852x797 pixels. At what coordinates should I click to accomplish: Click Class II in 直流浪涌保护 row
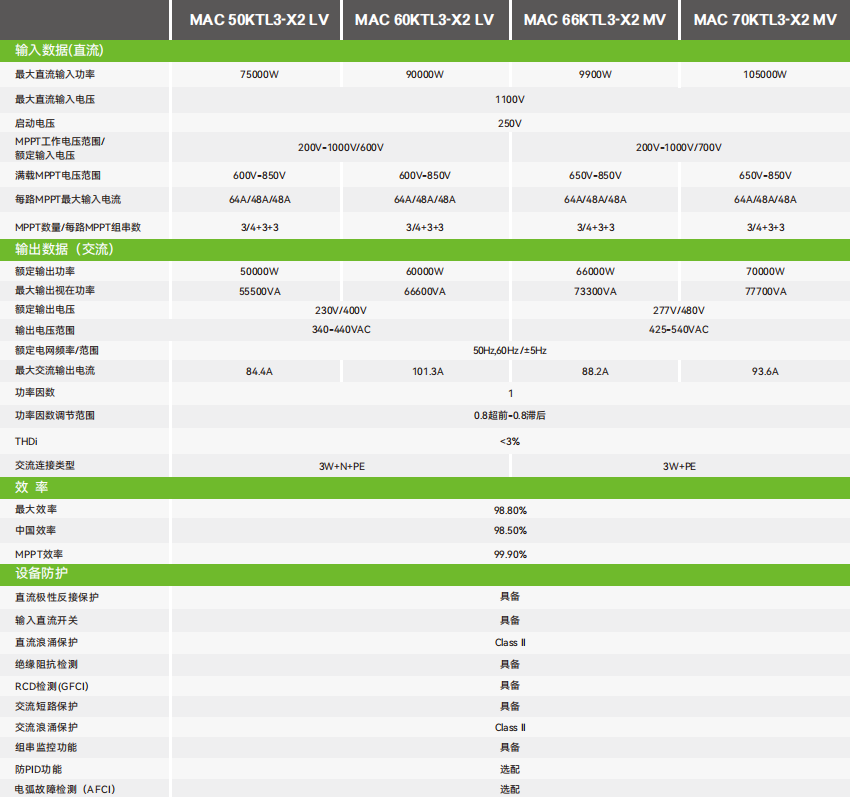pos(510,643)
